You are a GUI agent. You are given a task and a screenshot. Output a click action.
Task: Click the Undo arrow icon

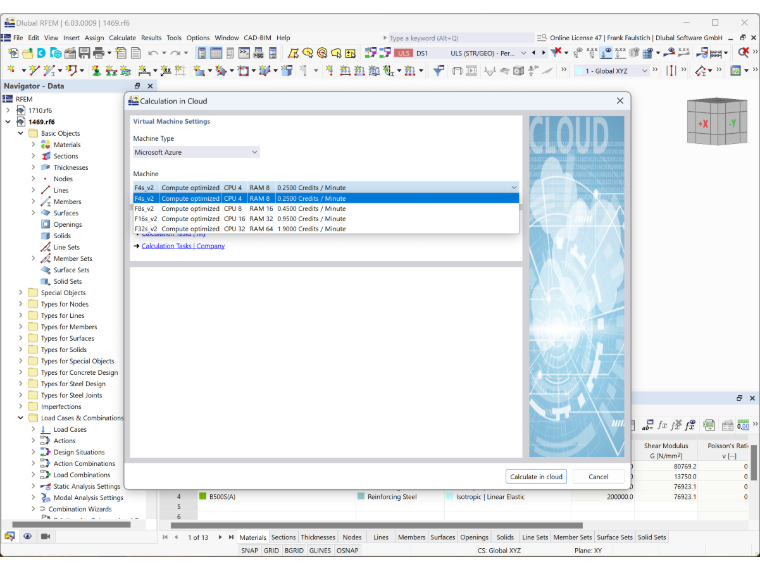tap(153, 53)
